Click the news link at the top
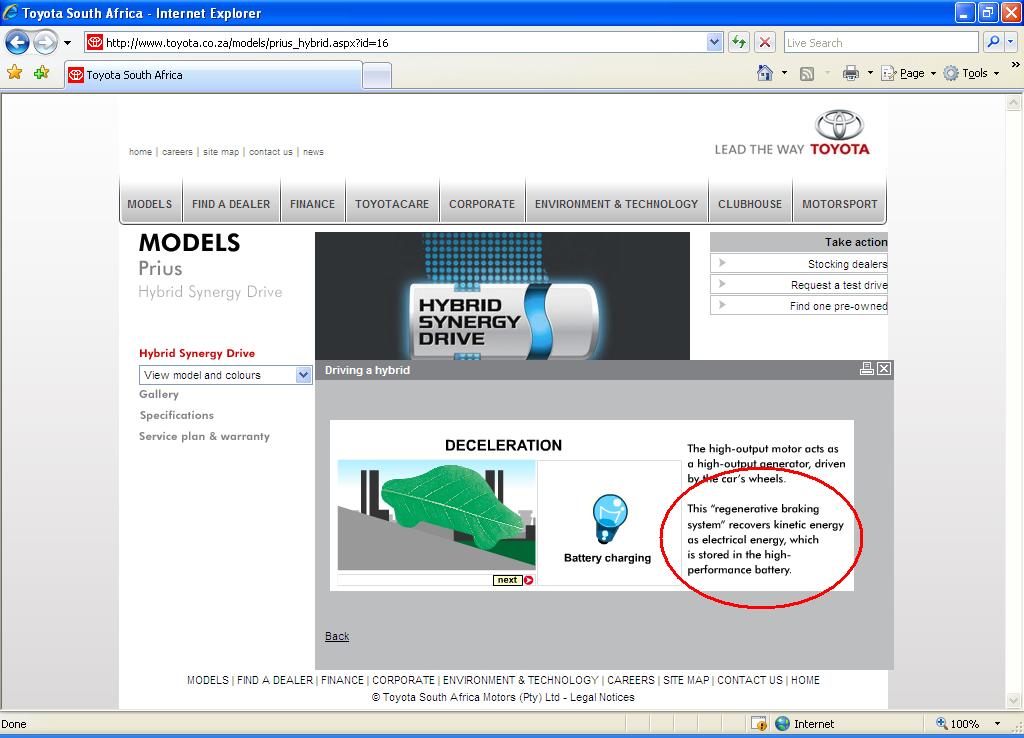 click(x=313, y=152)
